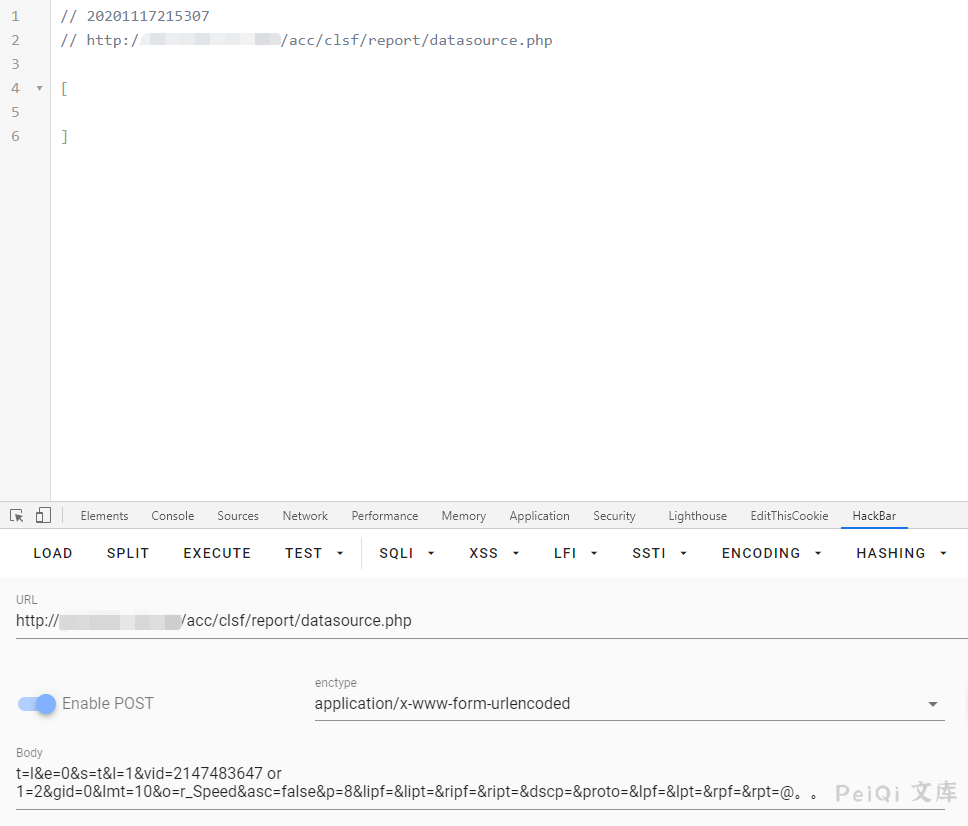
Task: Open the enctype dropdown
Action: click(629, 704)
